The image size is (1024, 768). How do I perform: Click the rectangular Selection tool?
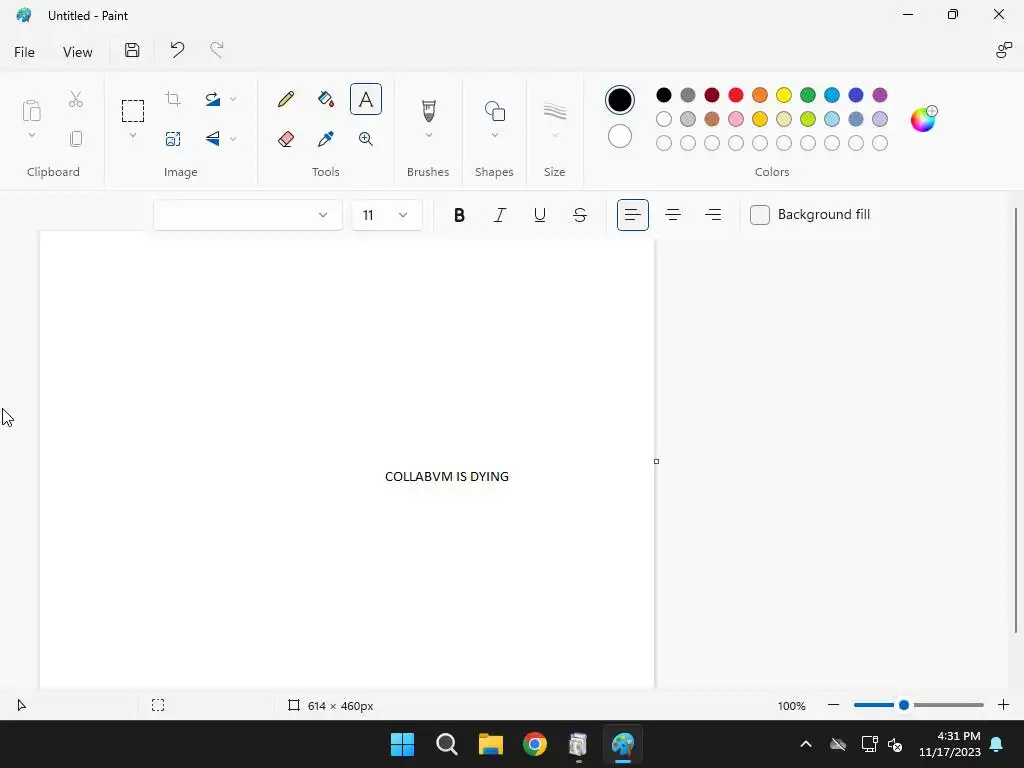pyautogui.click(x=133, y=111)
